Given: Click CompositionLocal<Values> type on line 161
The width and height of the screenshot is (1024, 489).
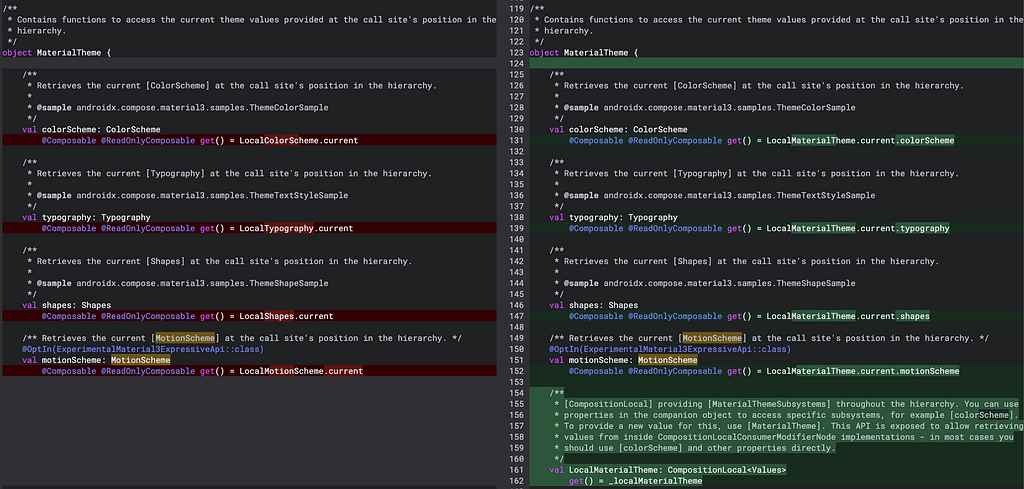Looking at the screenshot, I should (727, 469).
